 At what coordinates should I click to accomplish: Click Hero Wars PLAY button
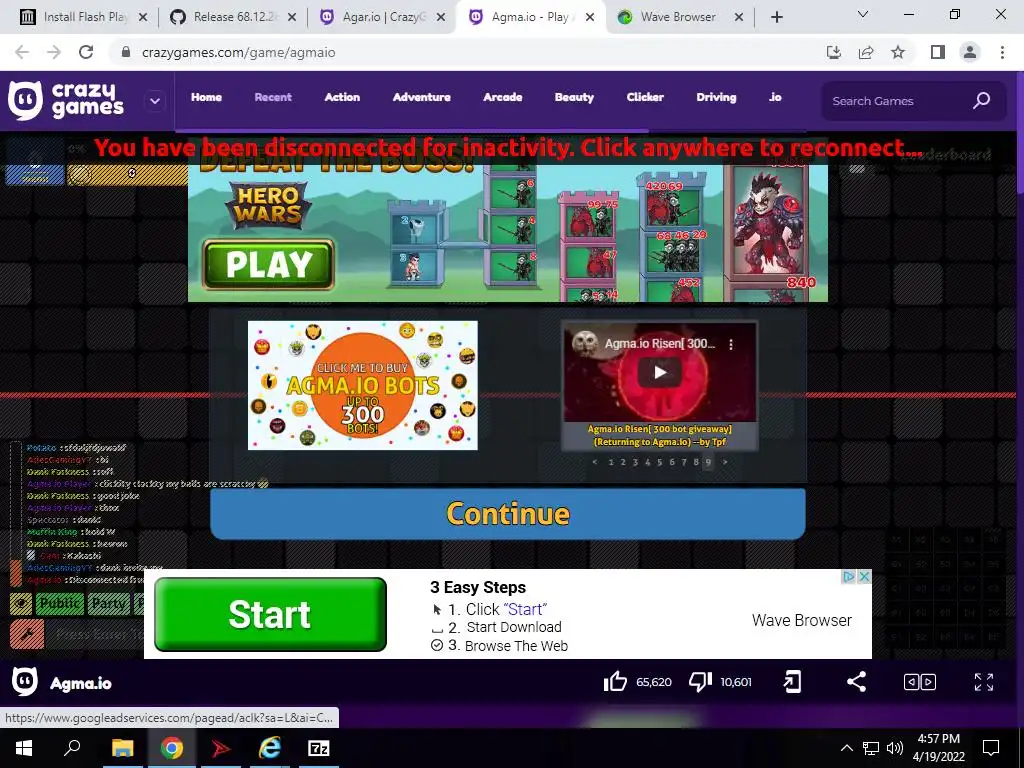tap(268, 264)
